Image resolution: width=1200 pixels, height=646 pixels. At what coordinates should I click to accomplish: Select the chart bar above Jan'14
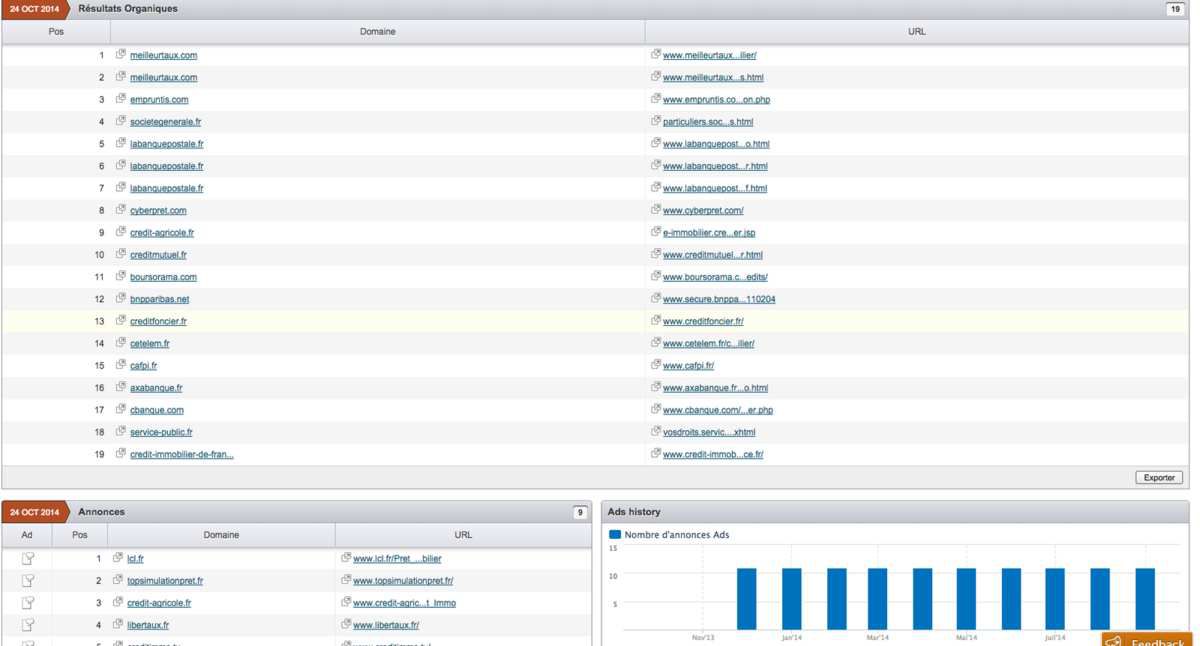791,599
